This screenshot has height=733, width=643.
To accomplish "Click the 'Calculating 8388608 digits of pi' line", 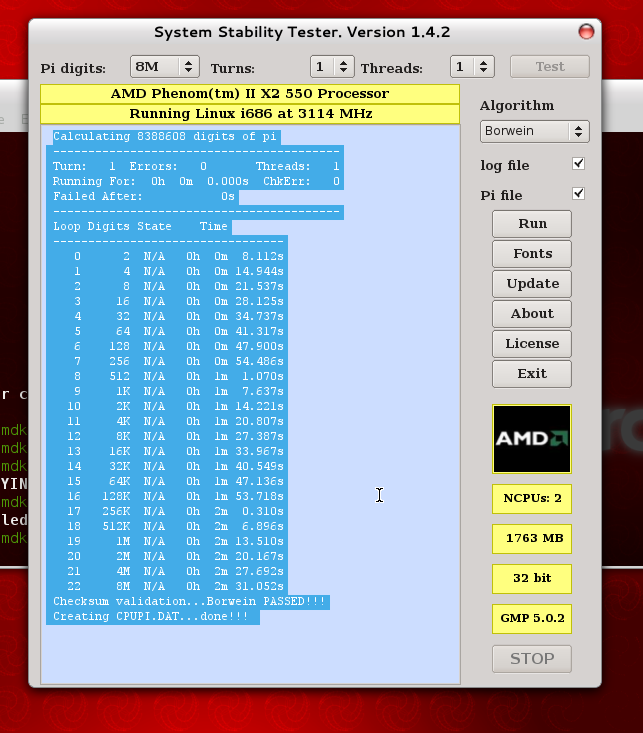I will tap(164, 137).
